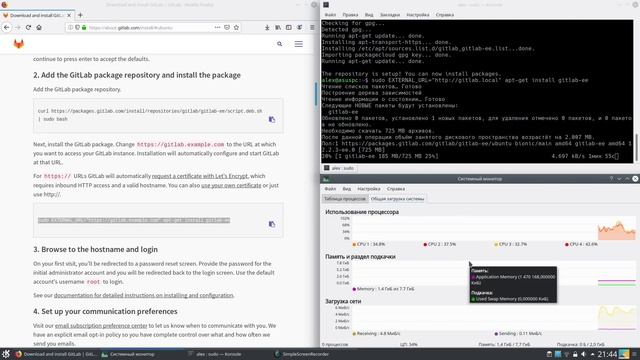Image resolution: width=640 pixels, height=360 pixels.
Task: Click 'Memory: 1,4 ГиБ' legend label
Action: point(384,289)
